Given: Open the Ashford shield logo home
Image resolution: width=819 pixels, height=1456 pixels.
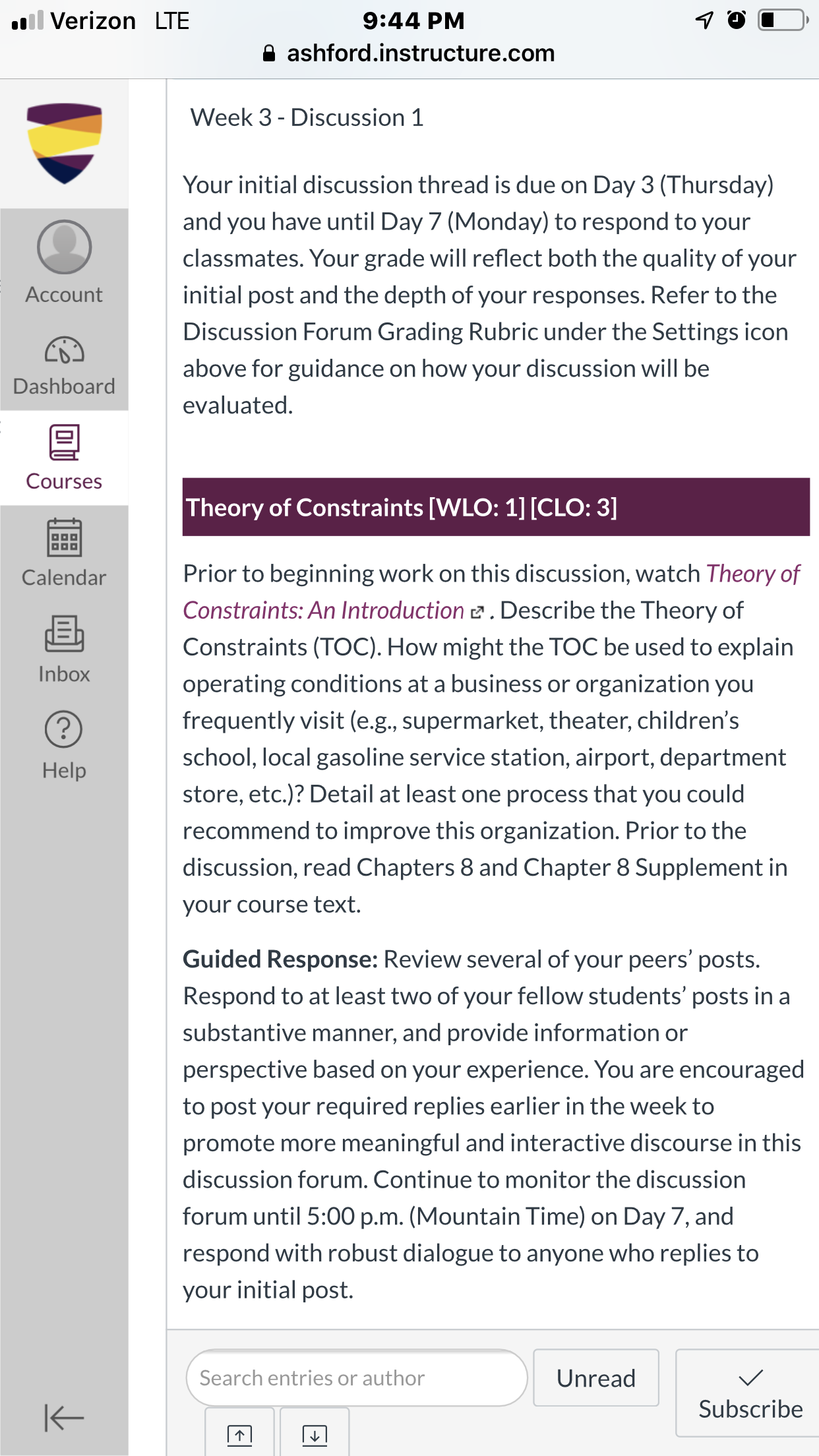Looking at the screenshot, I should [x=64, y=143].
